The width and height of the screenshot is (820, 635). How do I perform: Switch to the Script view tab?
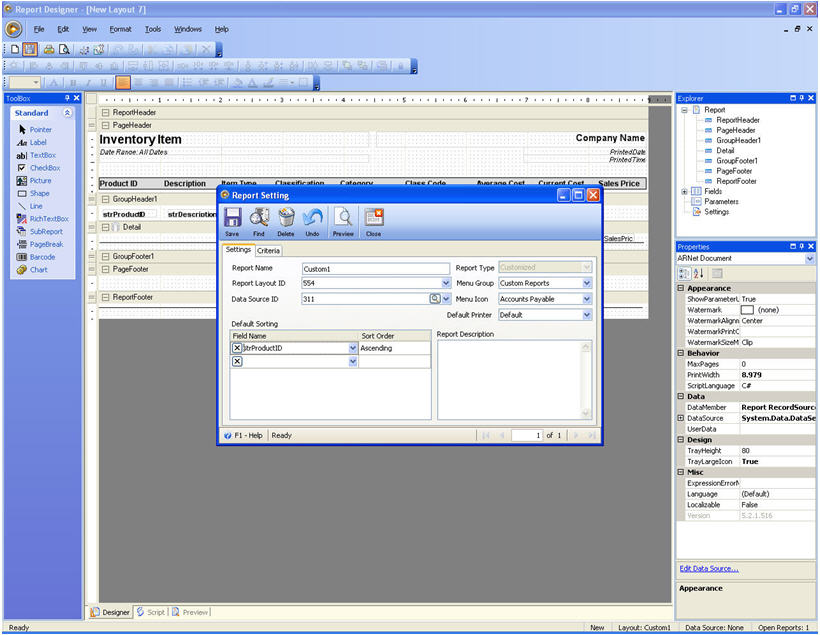[x=151, y=612]
